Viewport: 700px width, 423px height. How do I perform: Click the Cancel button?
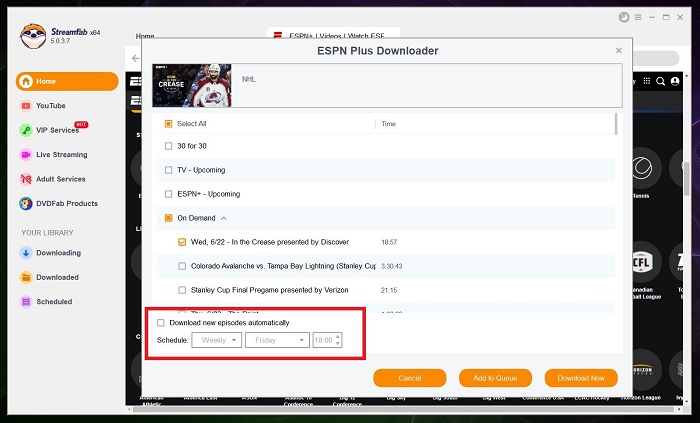pos(410,378)
